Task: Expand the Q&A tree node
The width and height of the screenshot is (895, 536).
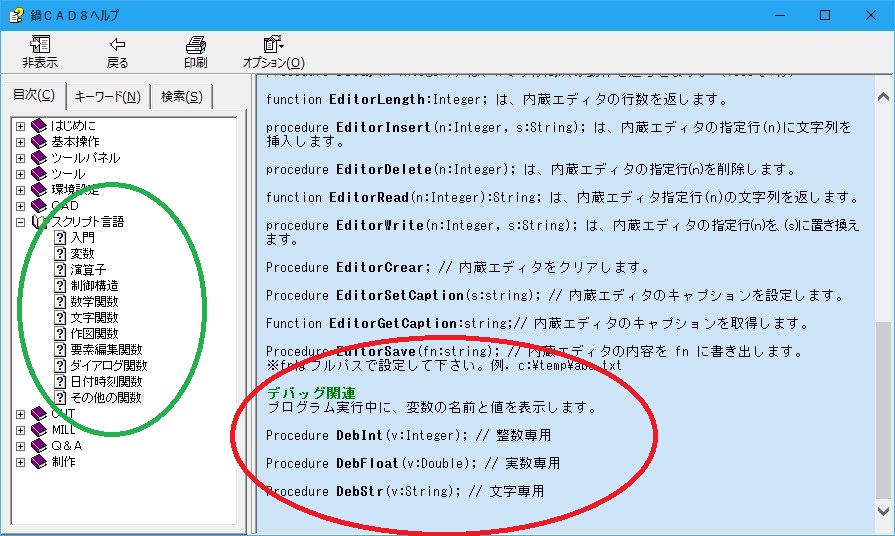Action: pos(21,446)
